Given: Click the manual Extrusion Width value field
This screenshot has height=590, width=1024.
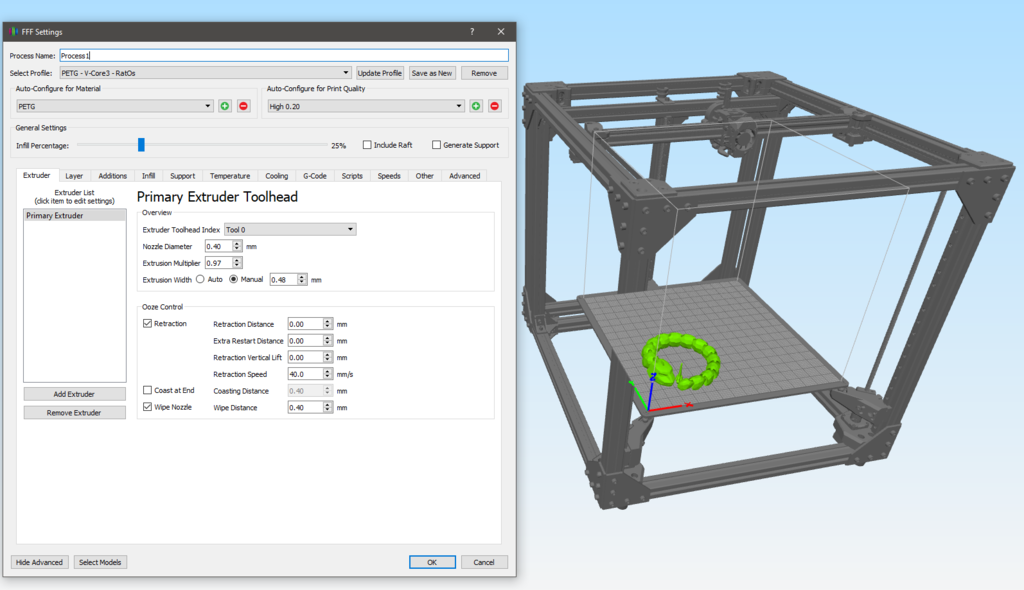Looking at the screenshot, I should pyautogui.click(x=283, y=280).
